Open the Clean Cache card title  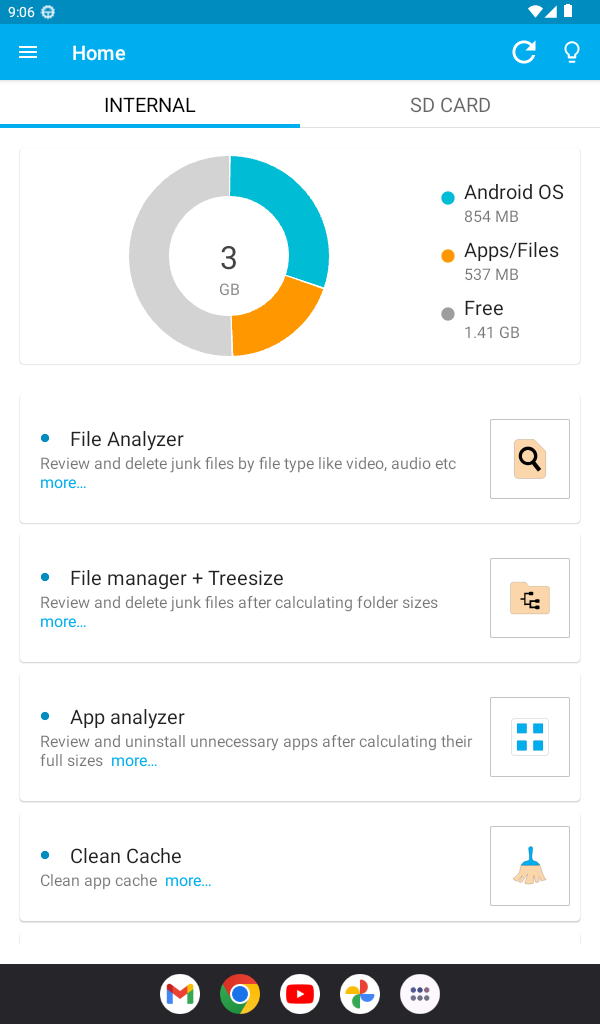126,856
